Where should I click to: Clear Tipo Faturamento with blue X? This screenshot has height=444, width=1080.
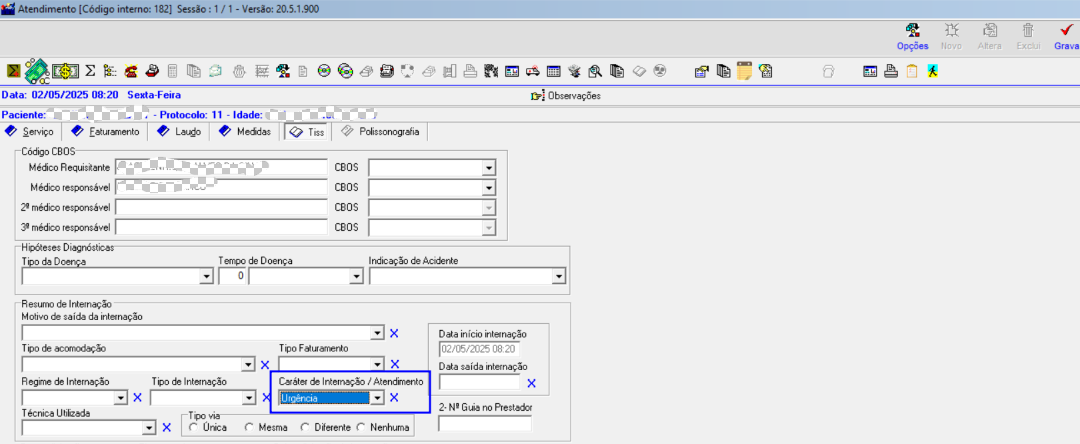coord(395,364)
